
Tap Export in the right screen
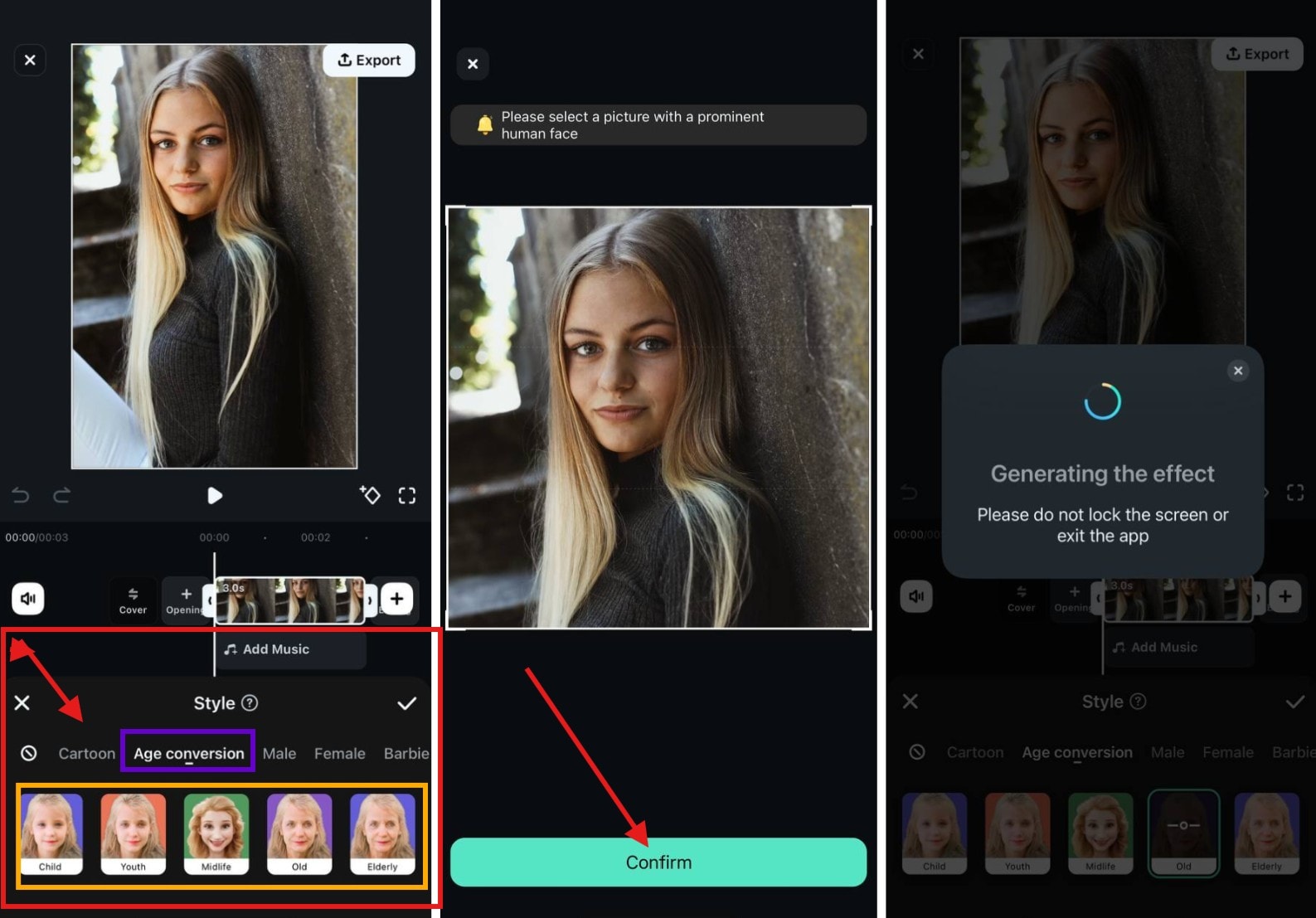(x=1257, y=54)
